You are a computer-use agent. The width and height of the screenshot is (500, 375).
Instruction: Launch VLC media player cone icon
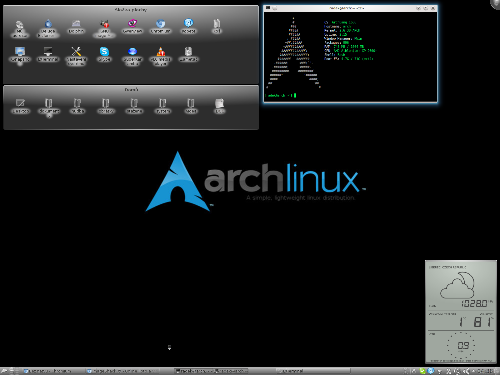coord(161,51)
